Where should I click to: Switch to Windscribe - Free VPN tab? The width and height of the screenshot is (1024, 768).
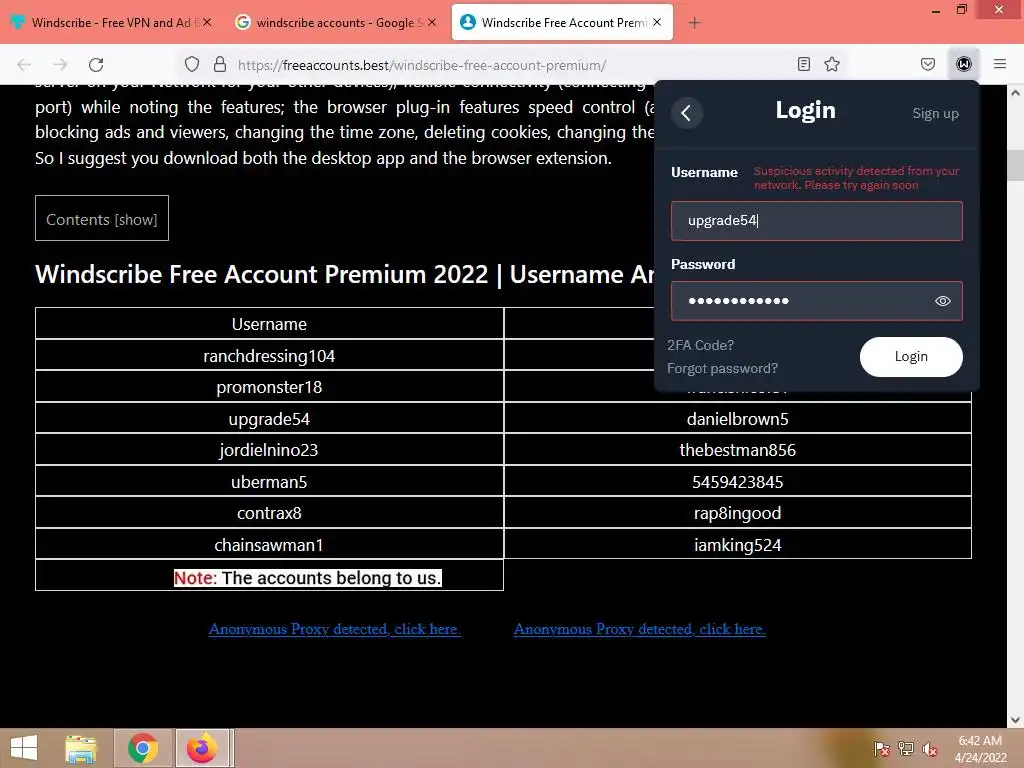[112, 22]
